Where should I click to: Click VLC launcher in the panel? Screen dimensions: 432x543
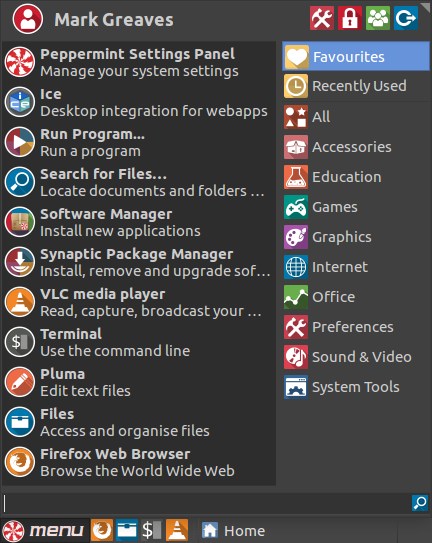point(177,530)
